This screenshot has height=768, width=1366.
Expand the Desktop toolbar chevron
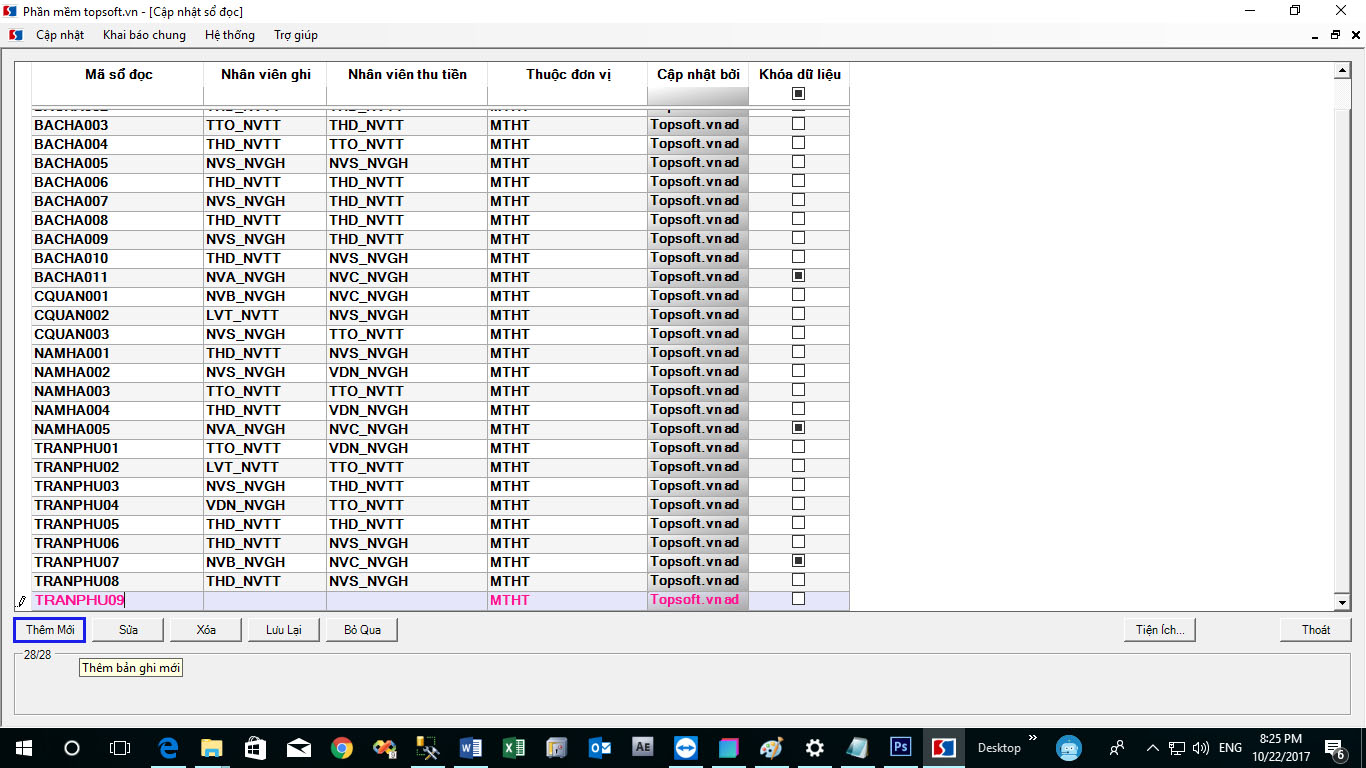(x=1033, y=739)
